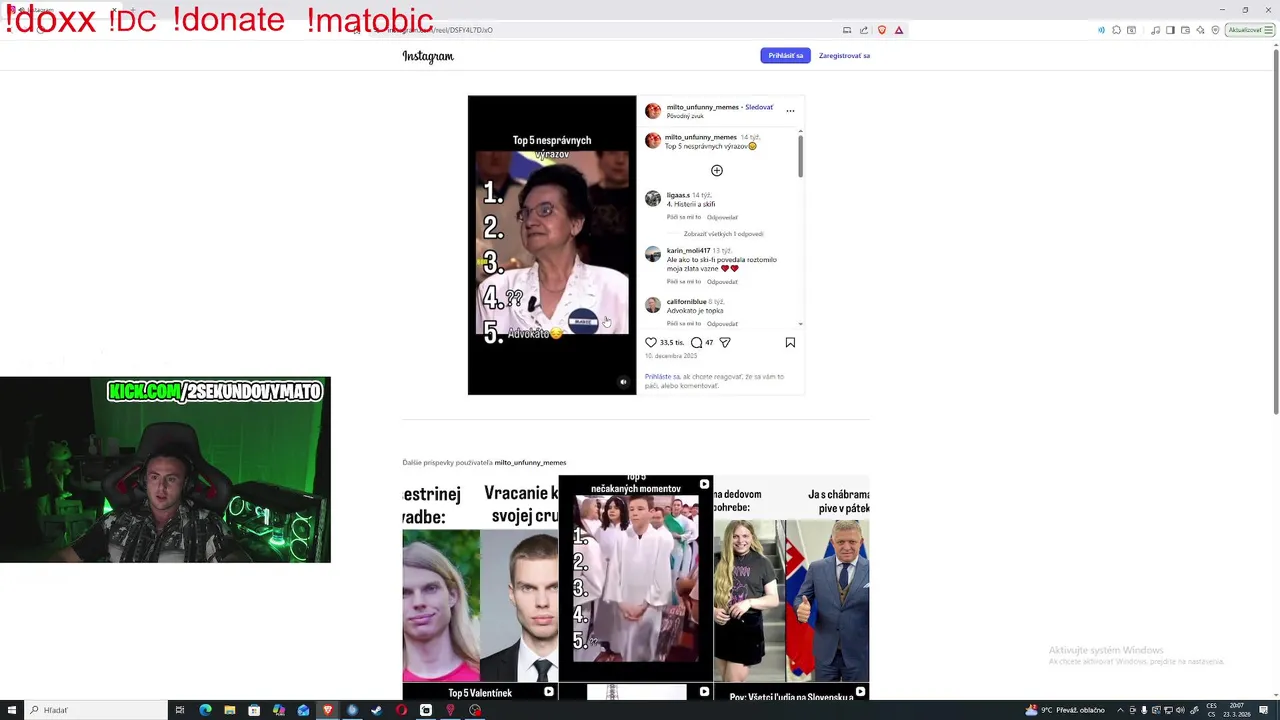This screenshot has height=720, width=1280.
Task: Open the three-dot more options menu on post
Action: click(790, 111)
